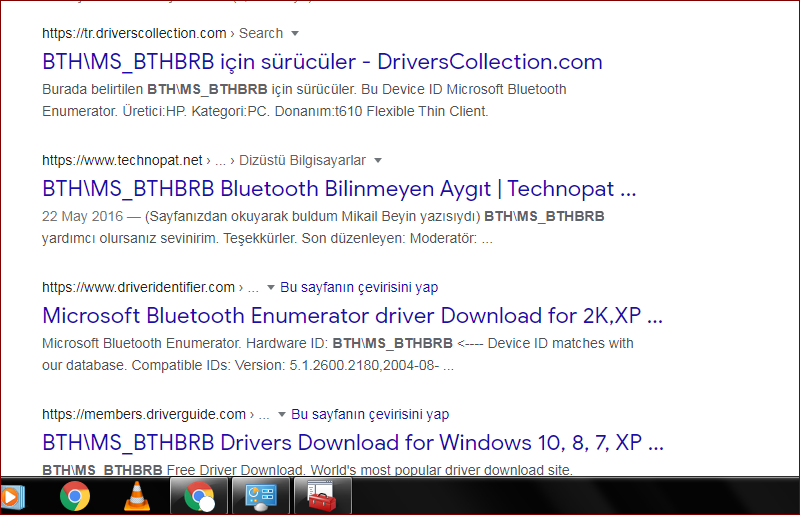Open Windows Media Player from taskbar
Screen dimensions: 800x515
point(11,497)
